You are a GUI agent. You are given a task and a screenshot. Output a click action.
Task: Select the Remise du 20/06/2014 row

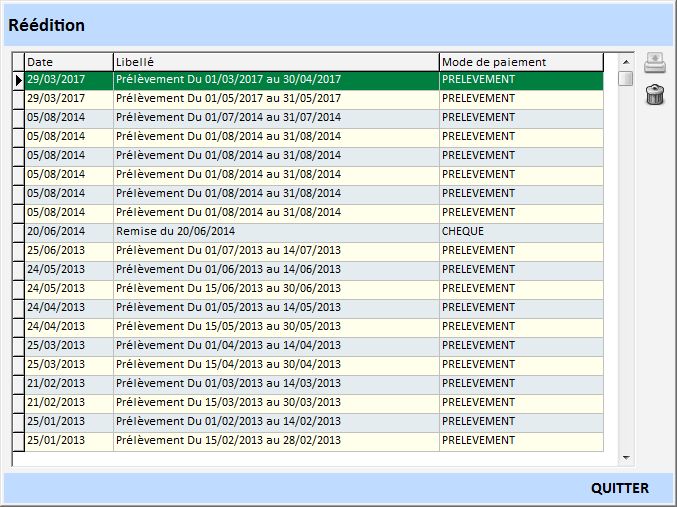coord(275,231)
